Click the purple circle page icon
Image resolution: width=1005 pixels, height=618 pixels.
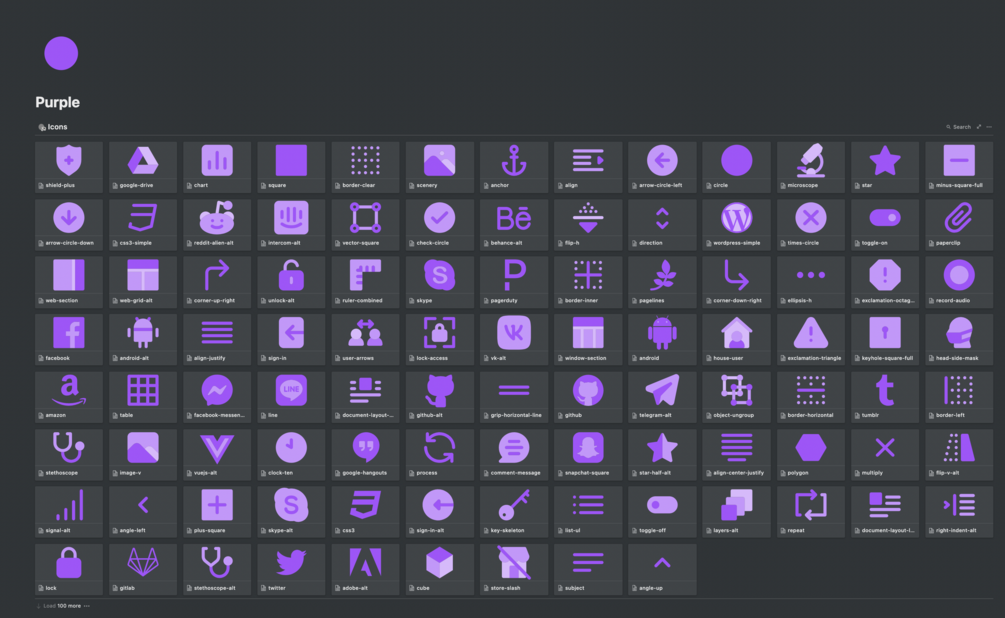pyautogui.click(x=61, y=53)
